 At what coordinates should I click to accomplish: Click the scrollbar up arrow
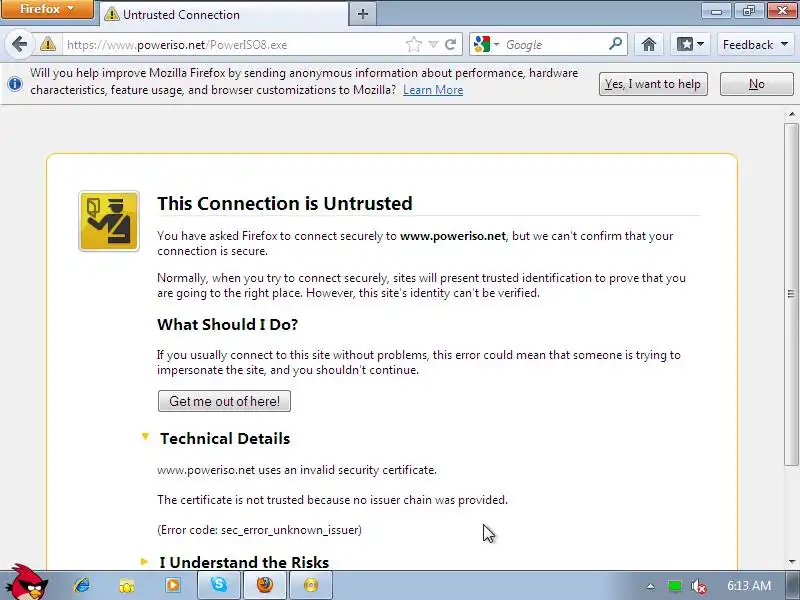point(792,114)
